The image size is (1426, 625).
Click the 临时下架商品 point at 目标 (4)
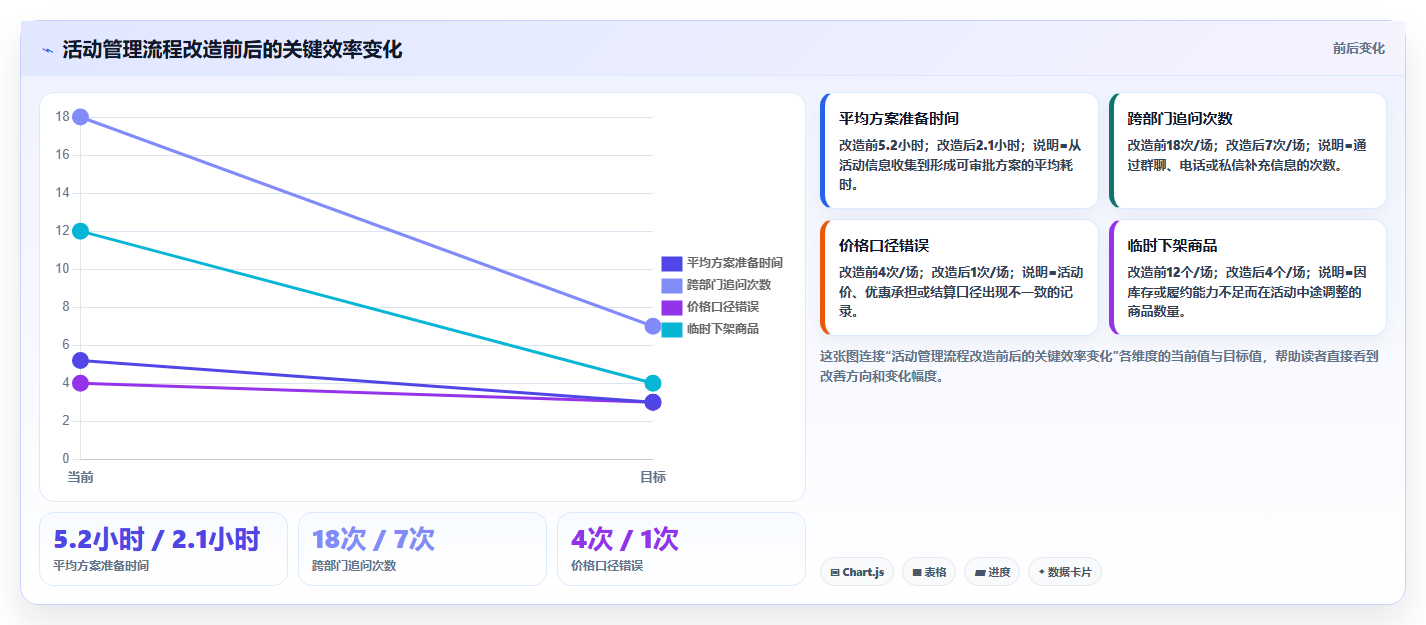(x=653, y=383)
